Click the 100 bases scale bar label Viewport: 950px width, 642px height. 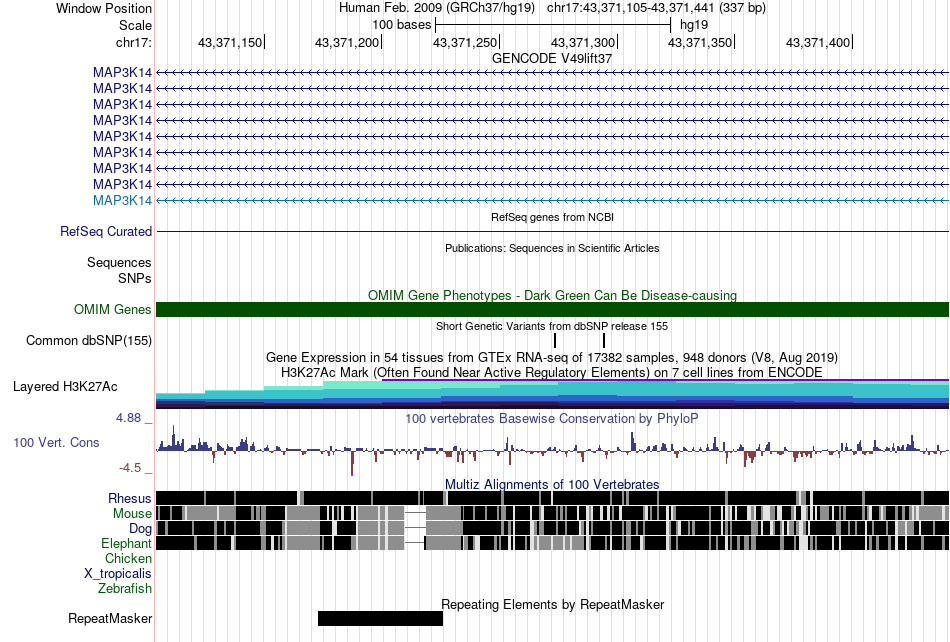click(401, 25)
